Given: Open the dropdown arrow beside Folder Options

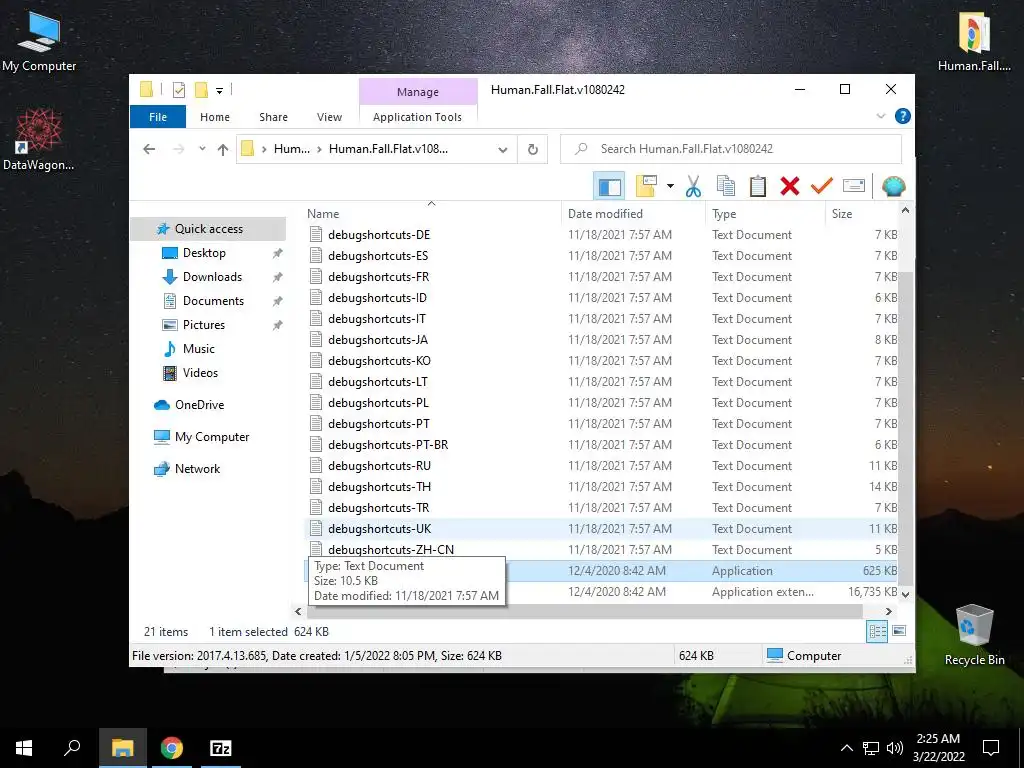Looking at the screenshot, I should (670, 187).
